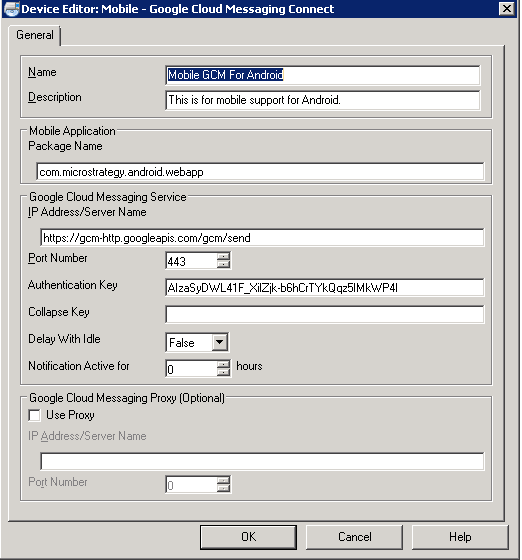Screen dimensions: 522x560
Task: Click the Mobile Application group title
Action: (x=72, y=131)
